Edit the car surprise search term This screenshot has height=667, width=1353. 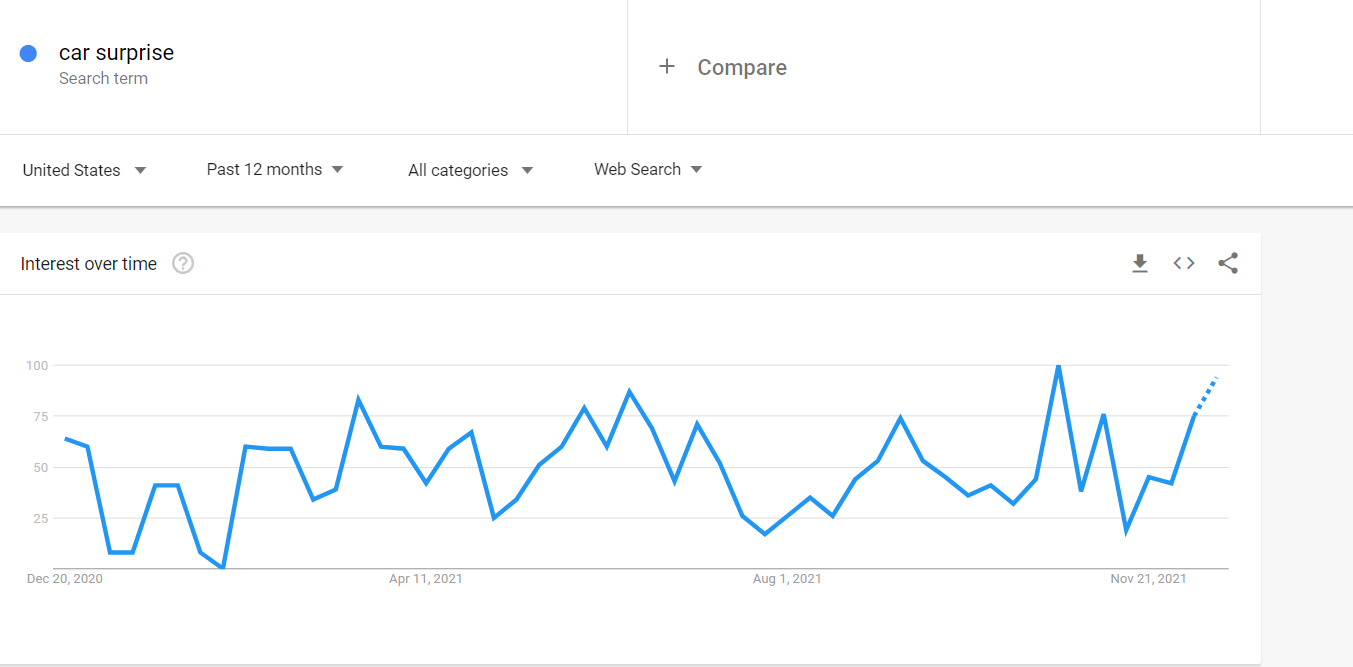click(x=116, y=53)
